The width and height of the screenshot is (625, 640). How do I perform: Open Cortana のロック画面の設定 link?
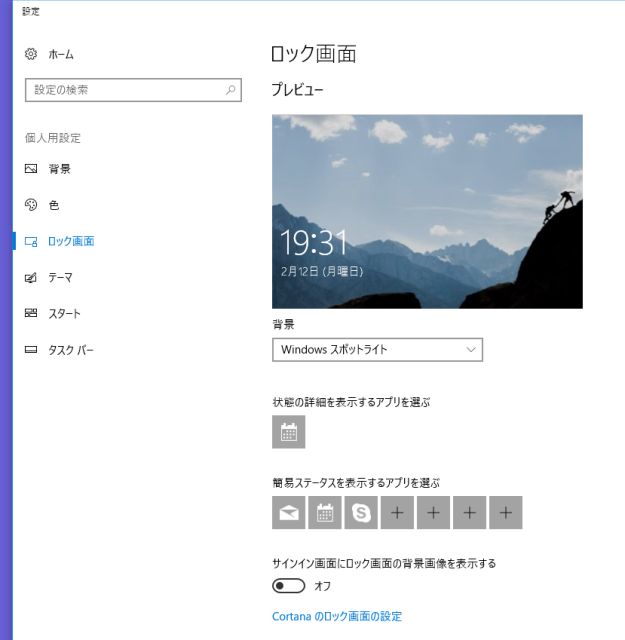(x=336, y=617)
